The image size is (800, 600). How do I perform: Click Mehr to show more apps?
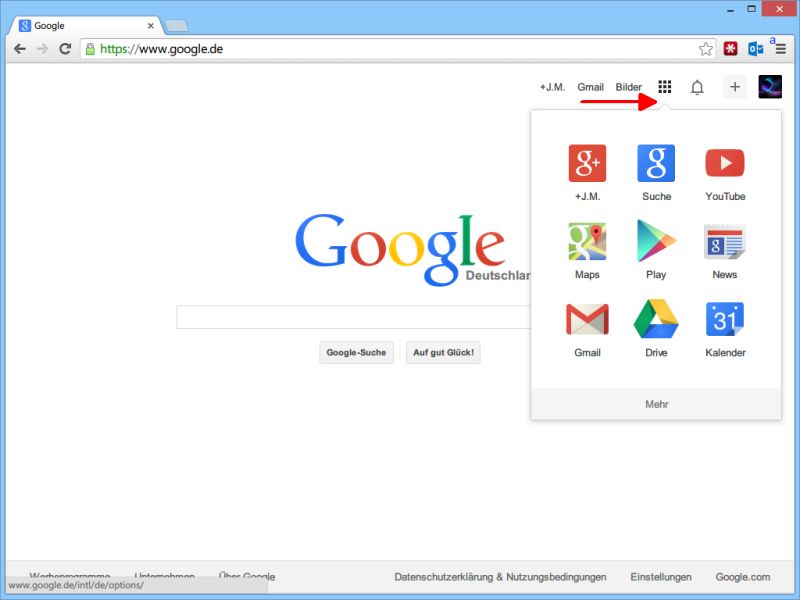pos(656,404)
